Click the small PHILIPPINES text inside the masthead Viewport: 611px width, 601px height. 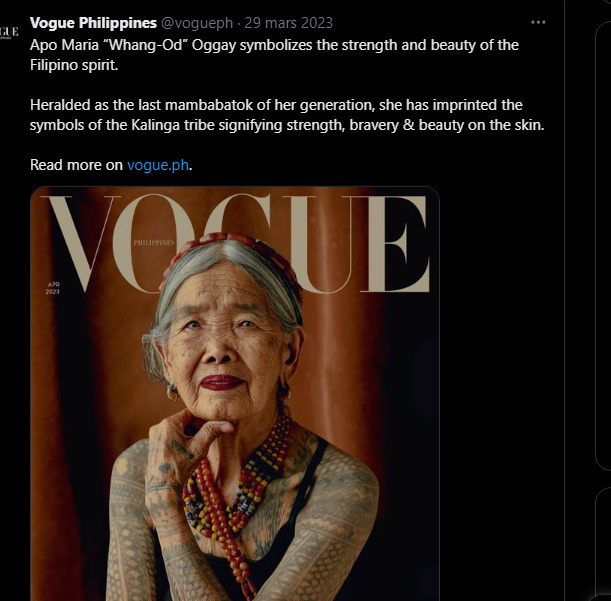pyautogui.click(x=154, y=243)
